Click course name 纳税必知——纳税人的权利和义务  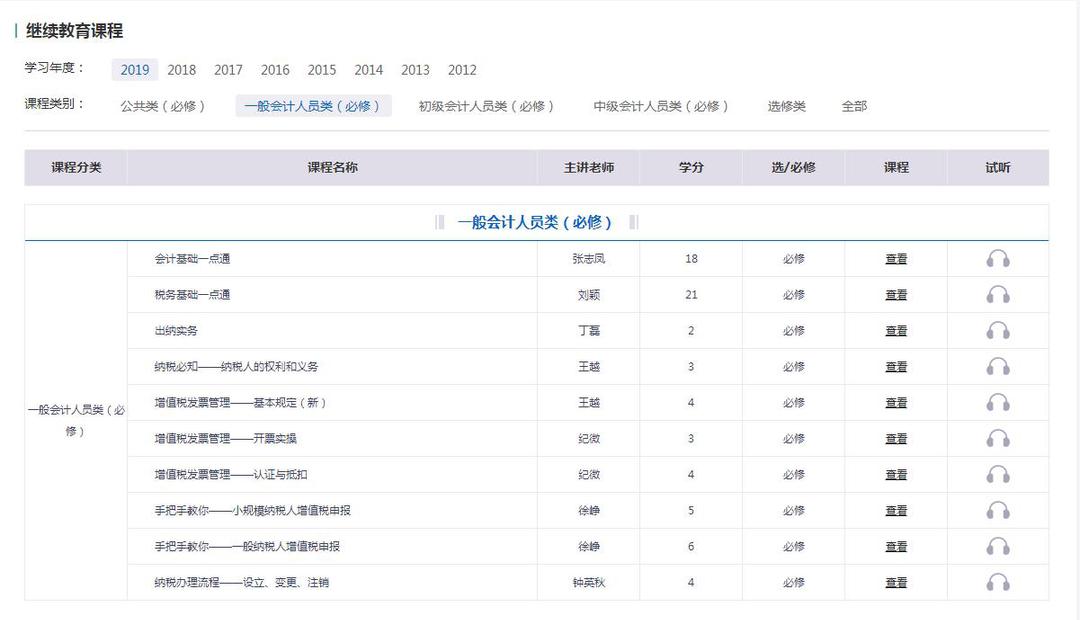[236, 366]
